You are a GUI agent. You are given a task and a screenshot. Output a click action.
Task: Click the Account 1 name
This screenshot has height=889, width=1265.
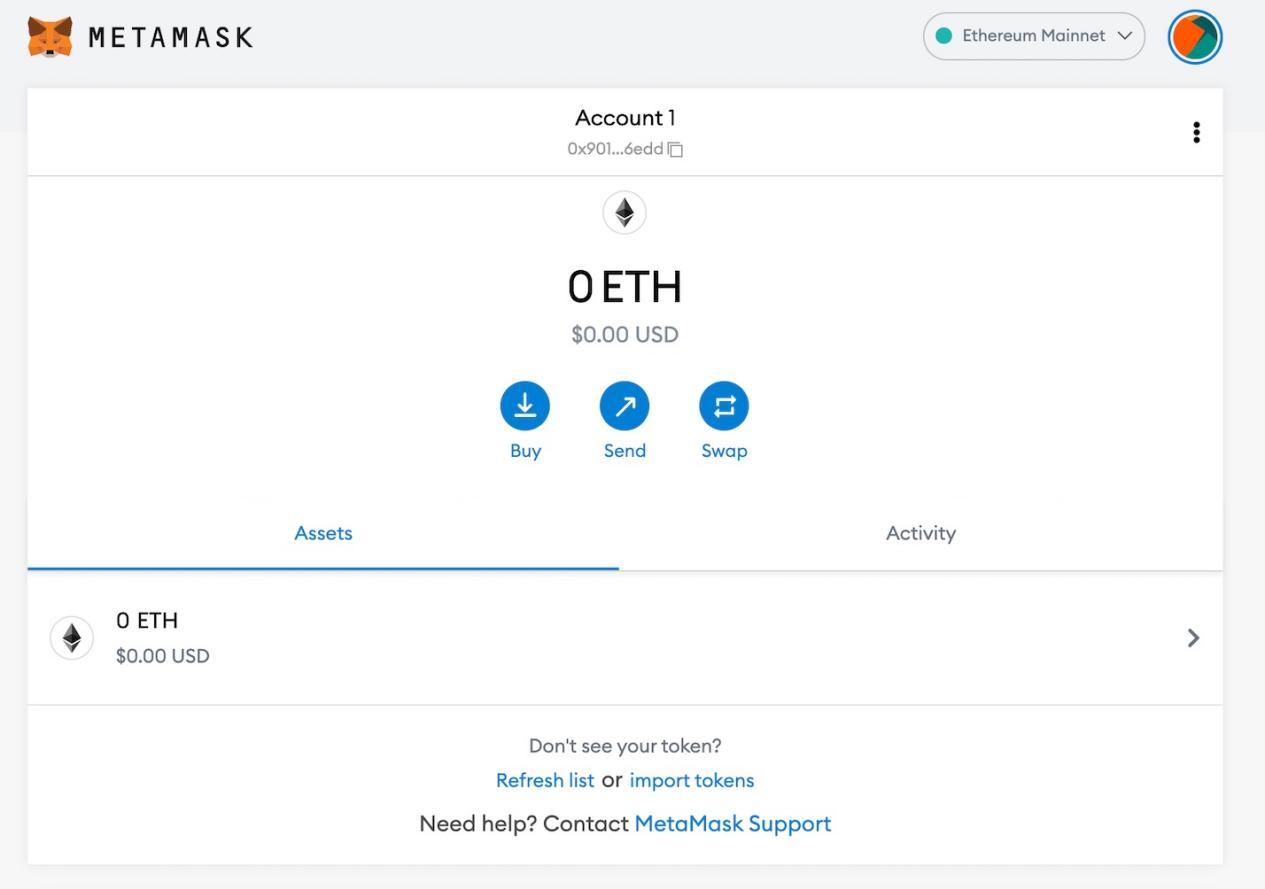(625, 118)
